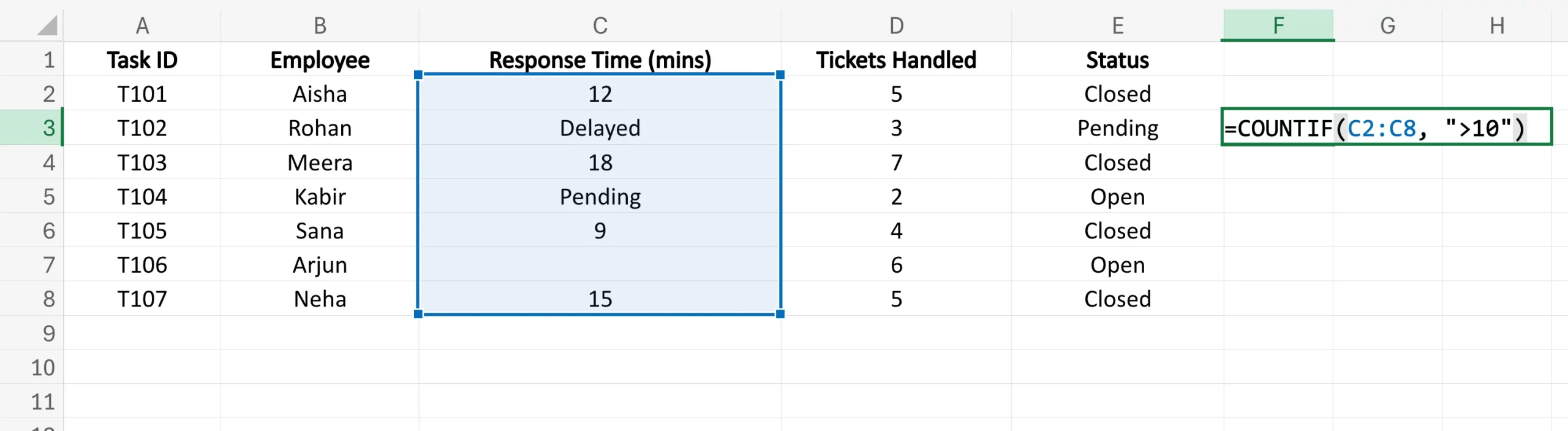1568x431 pixels.
Task: Click the cell with employee Meera
Action: tap(320, 162)
